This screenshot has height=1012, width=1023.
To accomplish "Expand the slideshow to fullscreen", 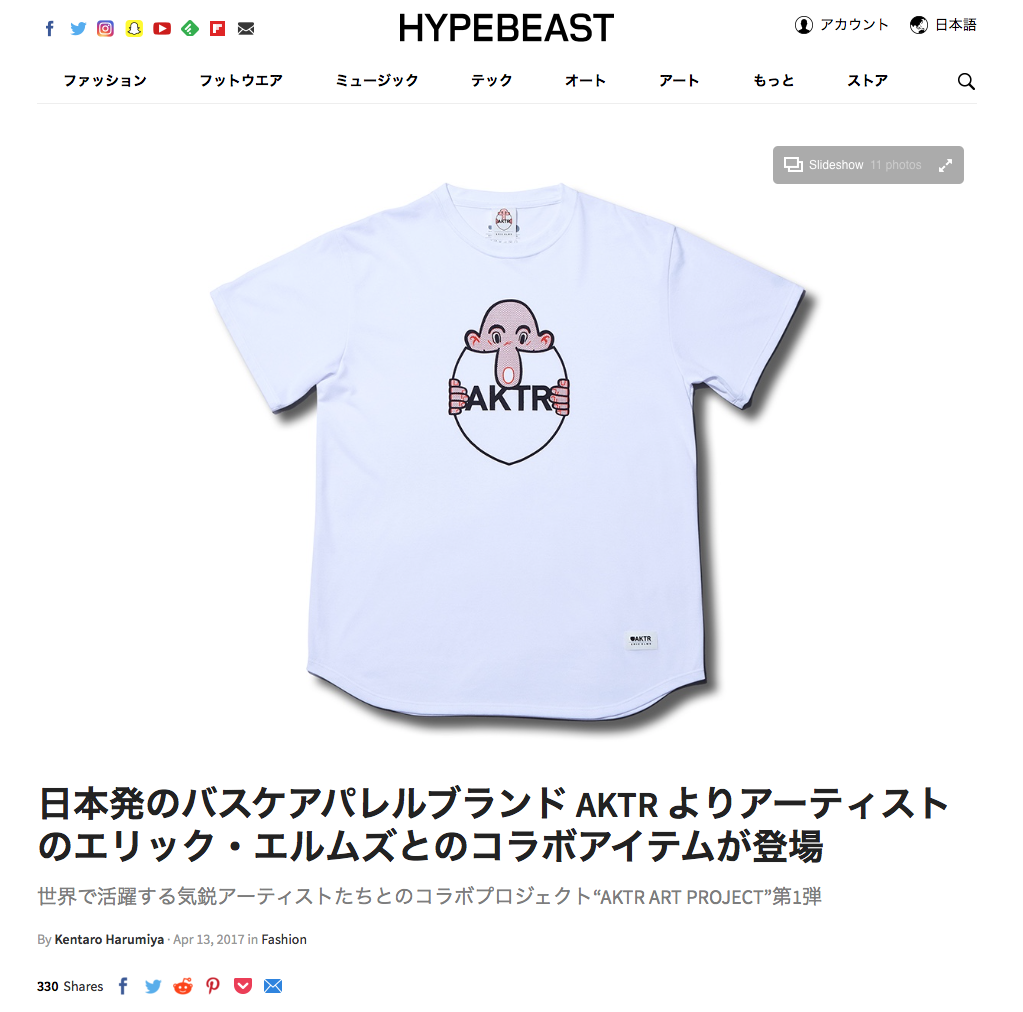I will click(945, 166).
